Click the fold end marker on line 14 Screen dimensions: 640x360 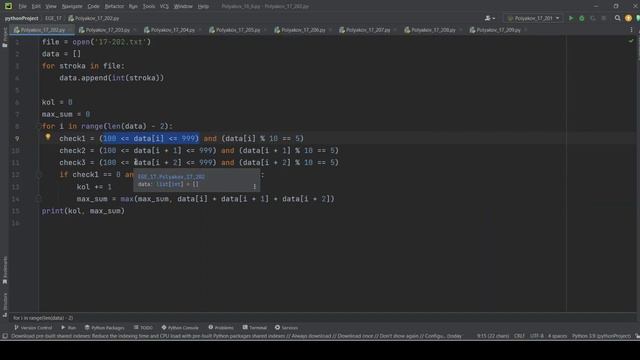pyautogui.click(x=38, y=199)
